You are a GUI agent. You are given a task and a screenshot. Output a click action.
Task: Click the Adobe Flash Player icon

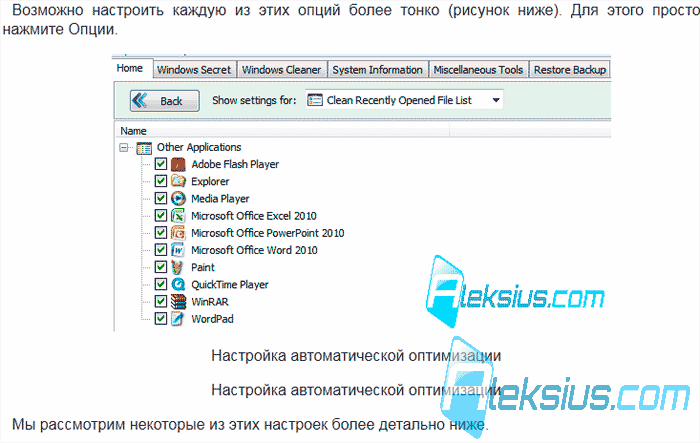point(178,164)
